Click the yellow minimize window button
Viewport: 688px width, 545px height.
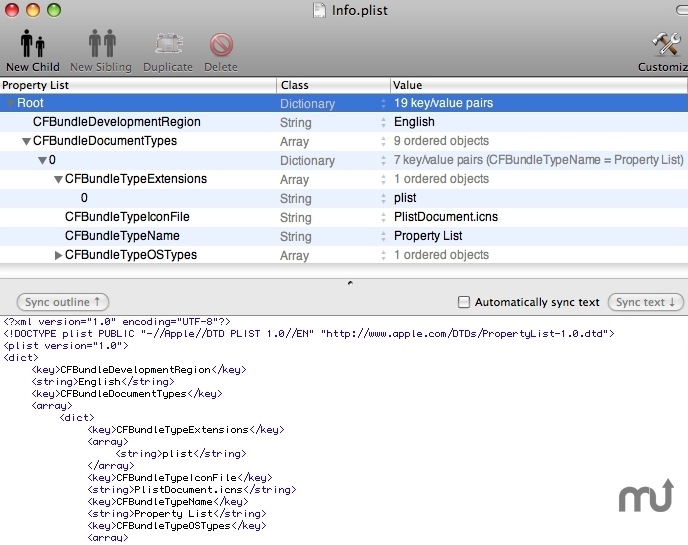click(x=33, y=10)
